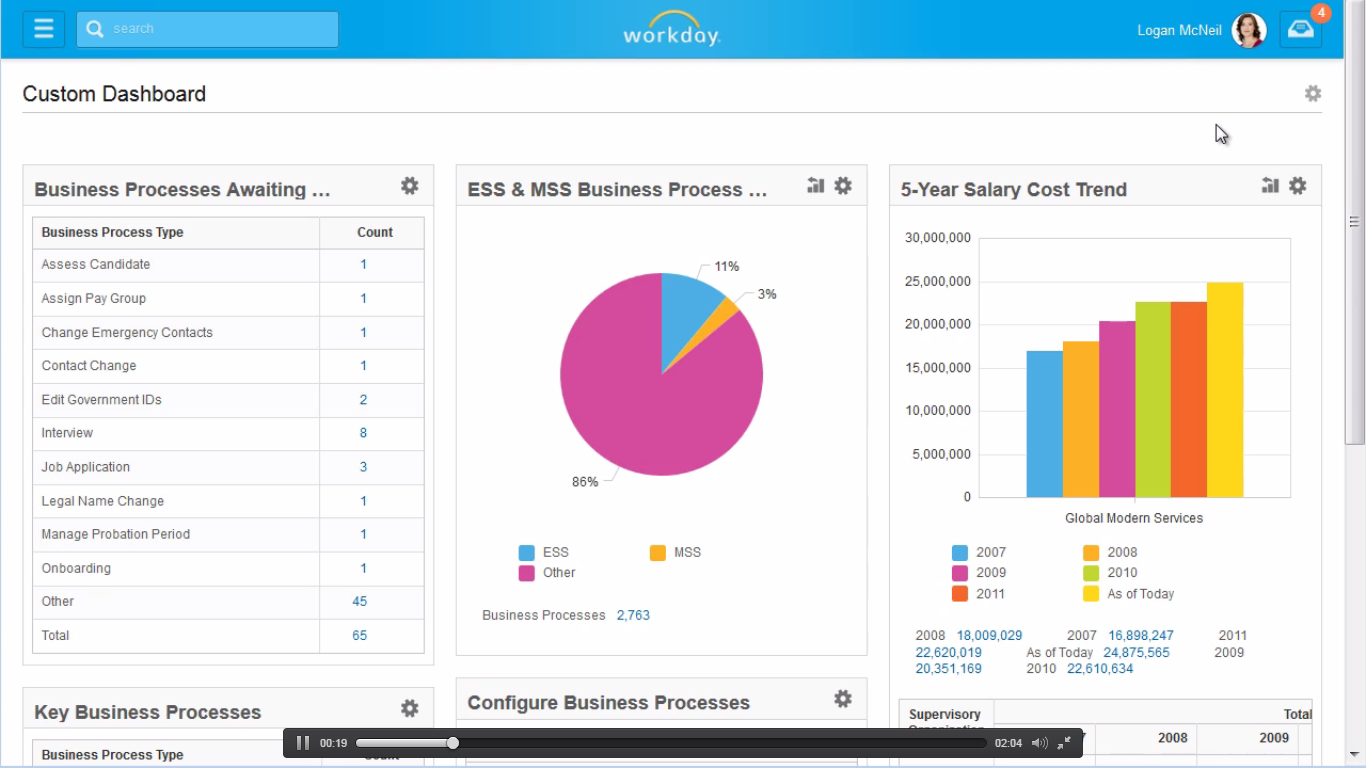Open settings gear for Business Processes Awaiting worklet

[x=409, y=185]
